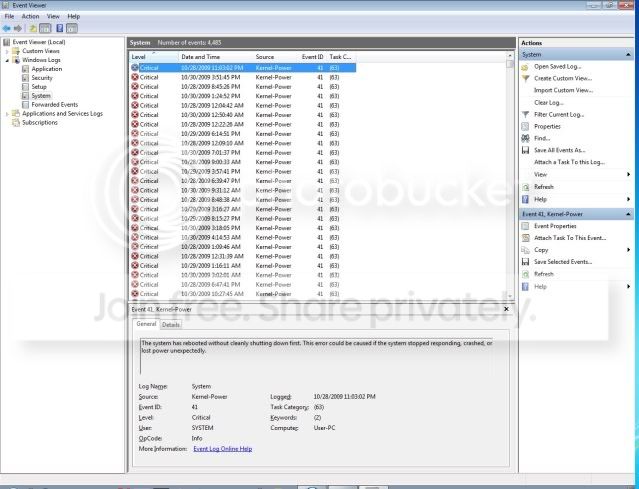Open the Action menu
The image size is (639, 489).
[x=30, y=16]
